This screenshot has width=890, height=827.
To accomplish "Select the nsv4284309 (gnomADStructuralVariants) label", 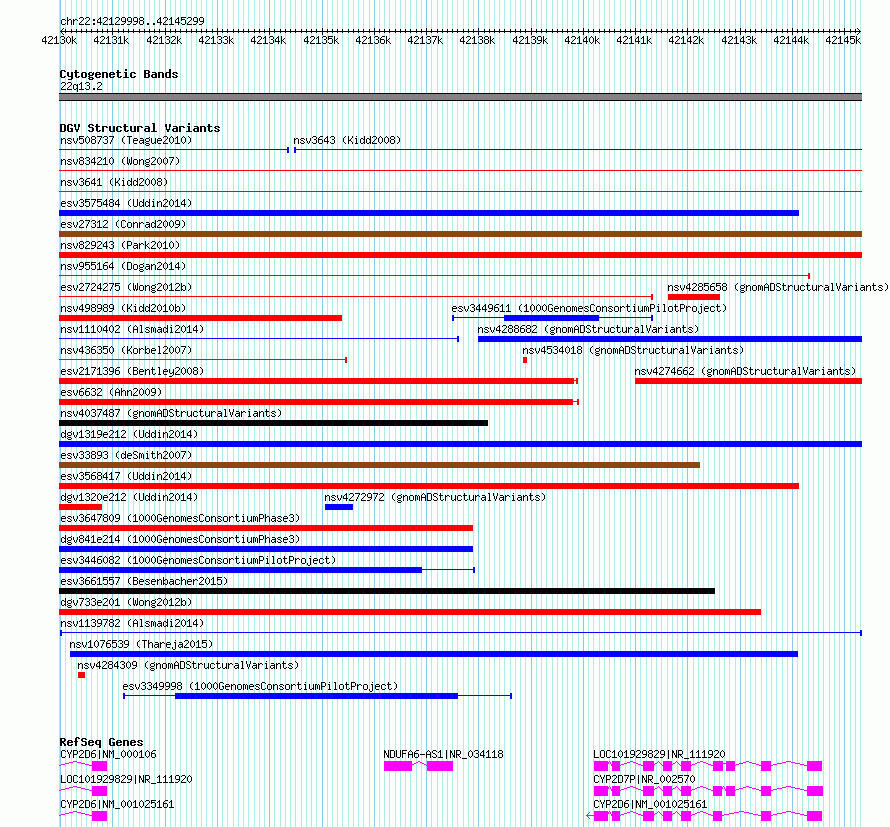I will point(188,665).
